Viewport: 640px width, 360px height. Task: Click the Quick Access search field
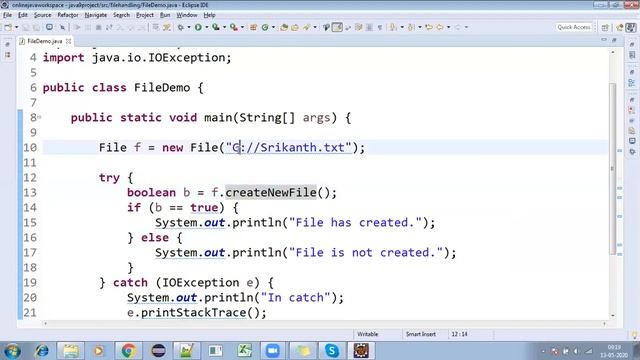click(x=574, y=27)
